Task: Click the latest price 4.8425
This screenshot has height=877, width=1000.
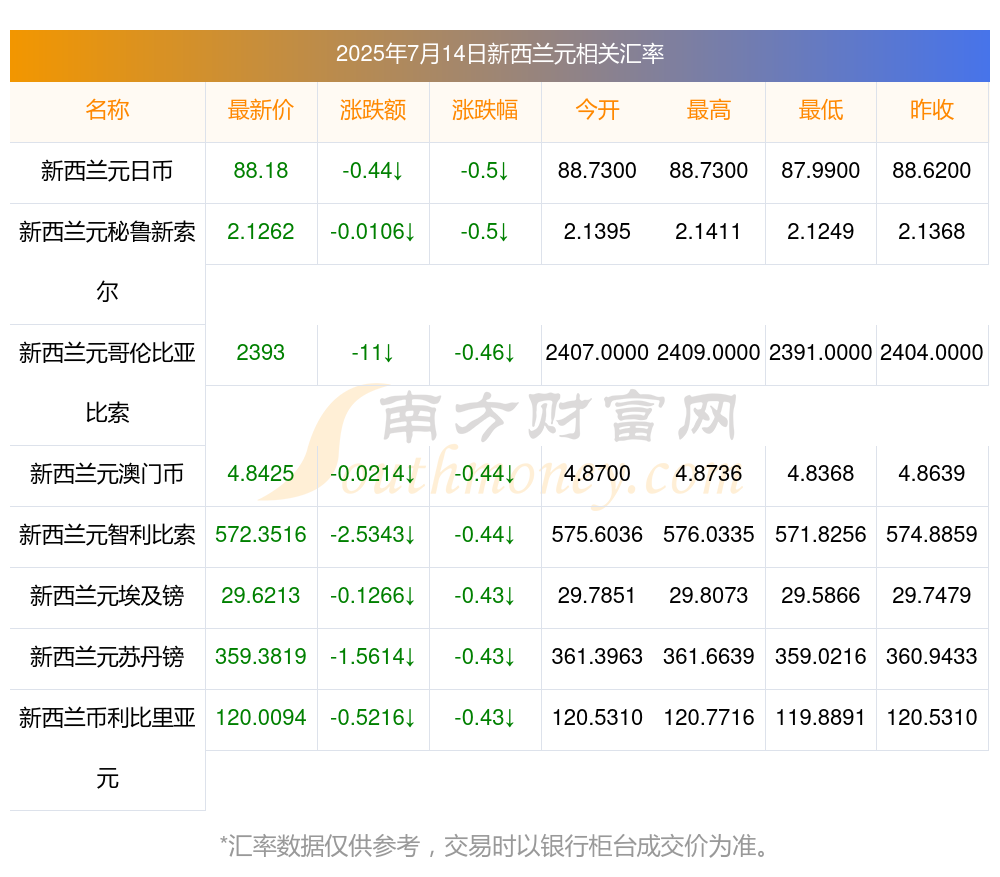Action: pos(261,474)
